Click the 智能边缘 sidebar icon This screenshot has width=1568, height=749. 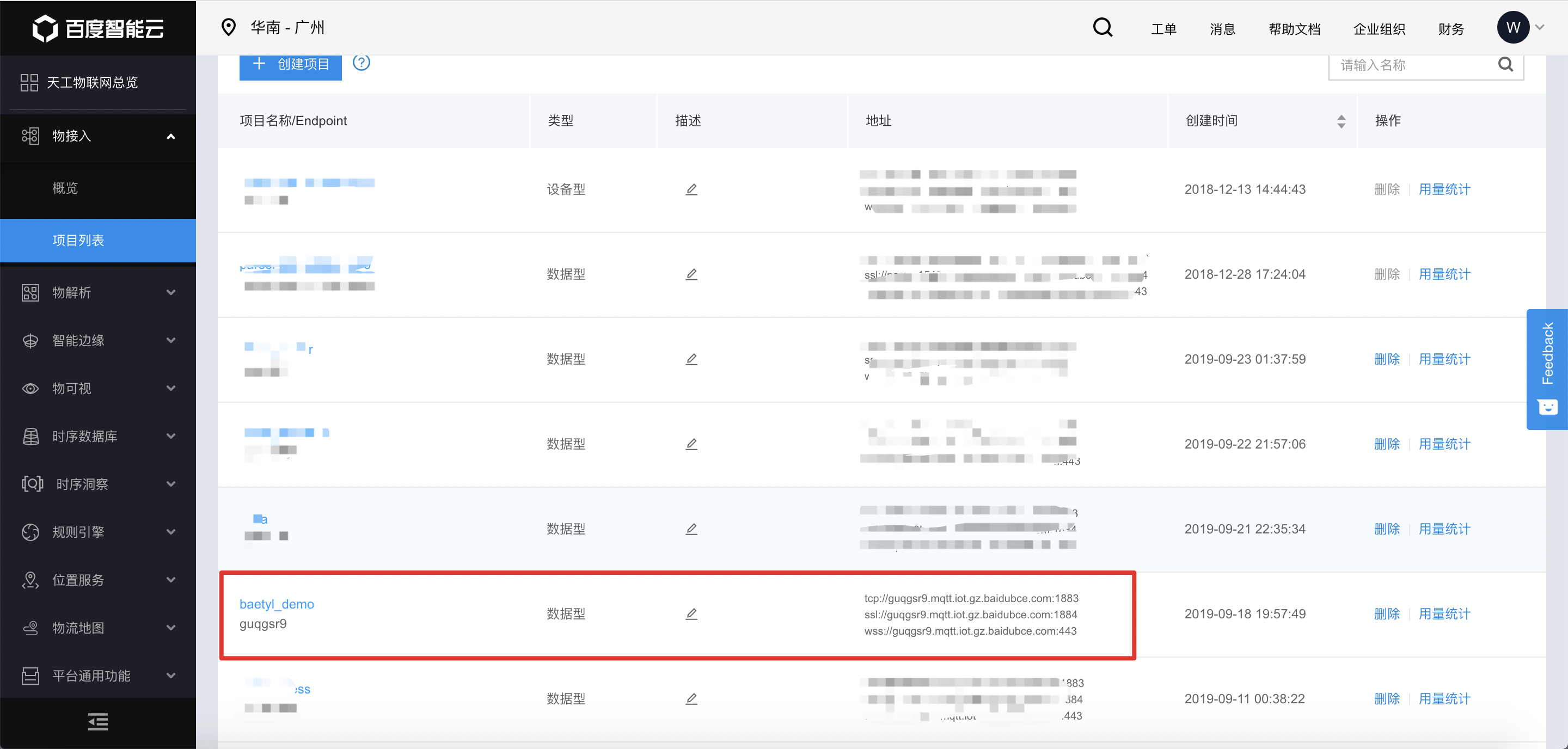tap(30, 341)
